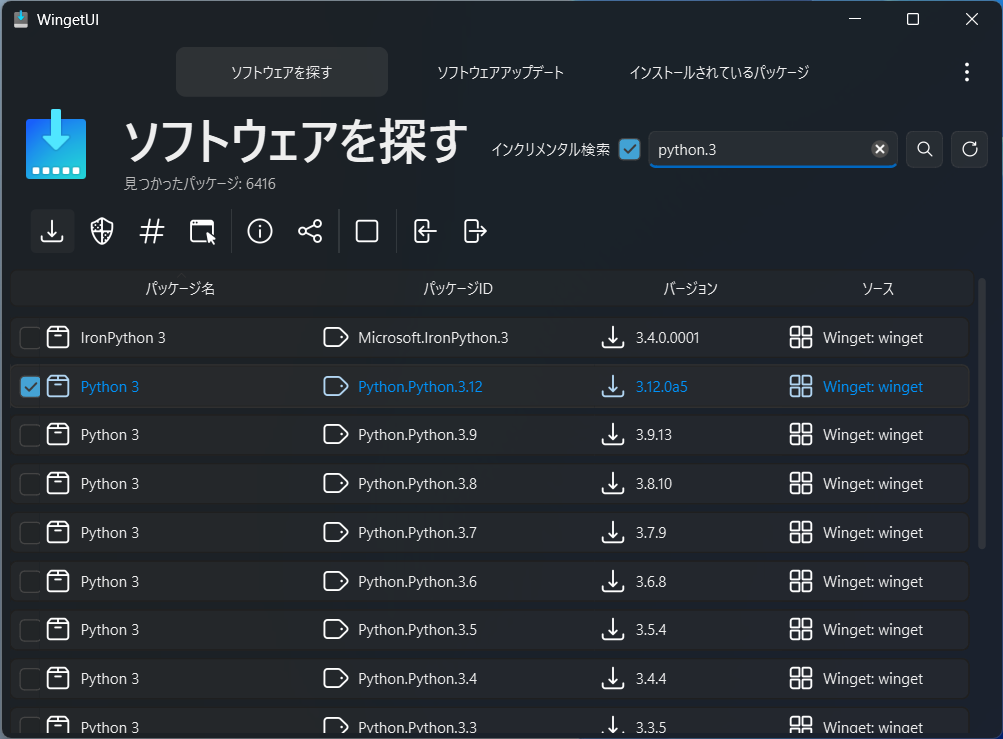Sort by the バージョン column header
Screen dimensions: 1003x739
690,288
